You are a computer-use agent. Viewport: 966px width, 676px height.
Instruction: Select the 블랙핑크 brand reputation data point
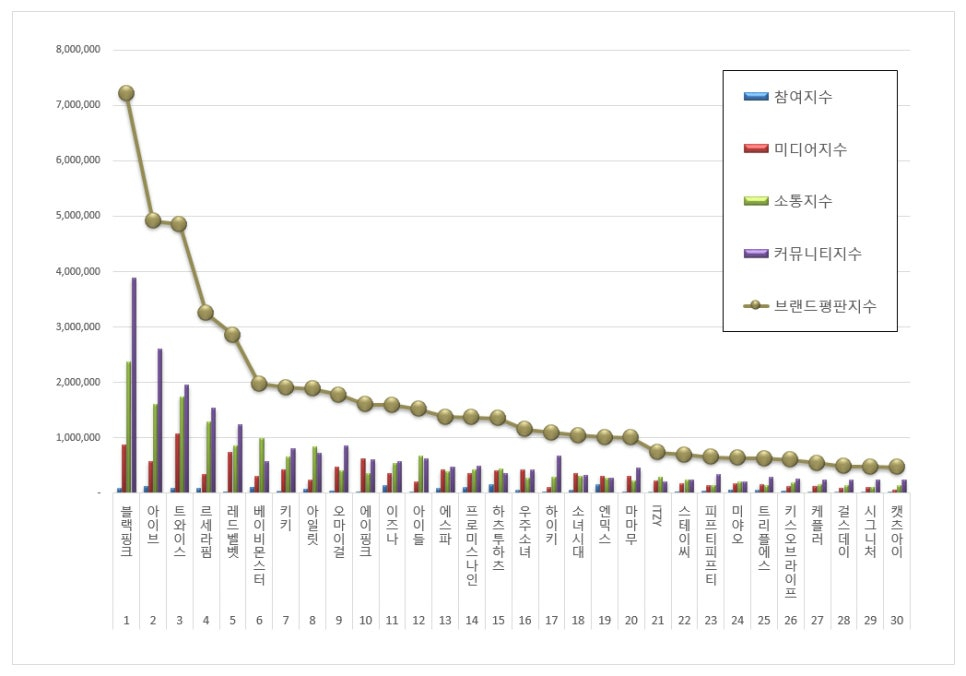(x=126, y=93)
